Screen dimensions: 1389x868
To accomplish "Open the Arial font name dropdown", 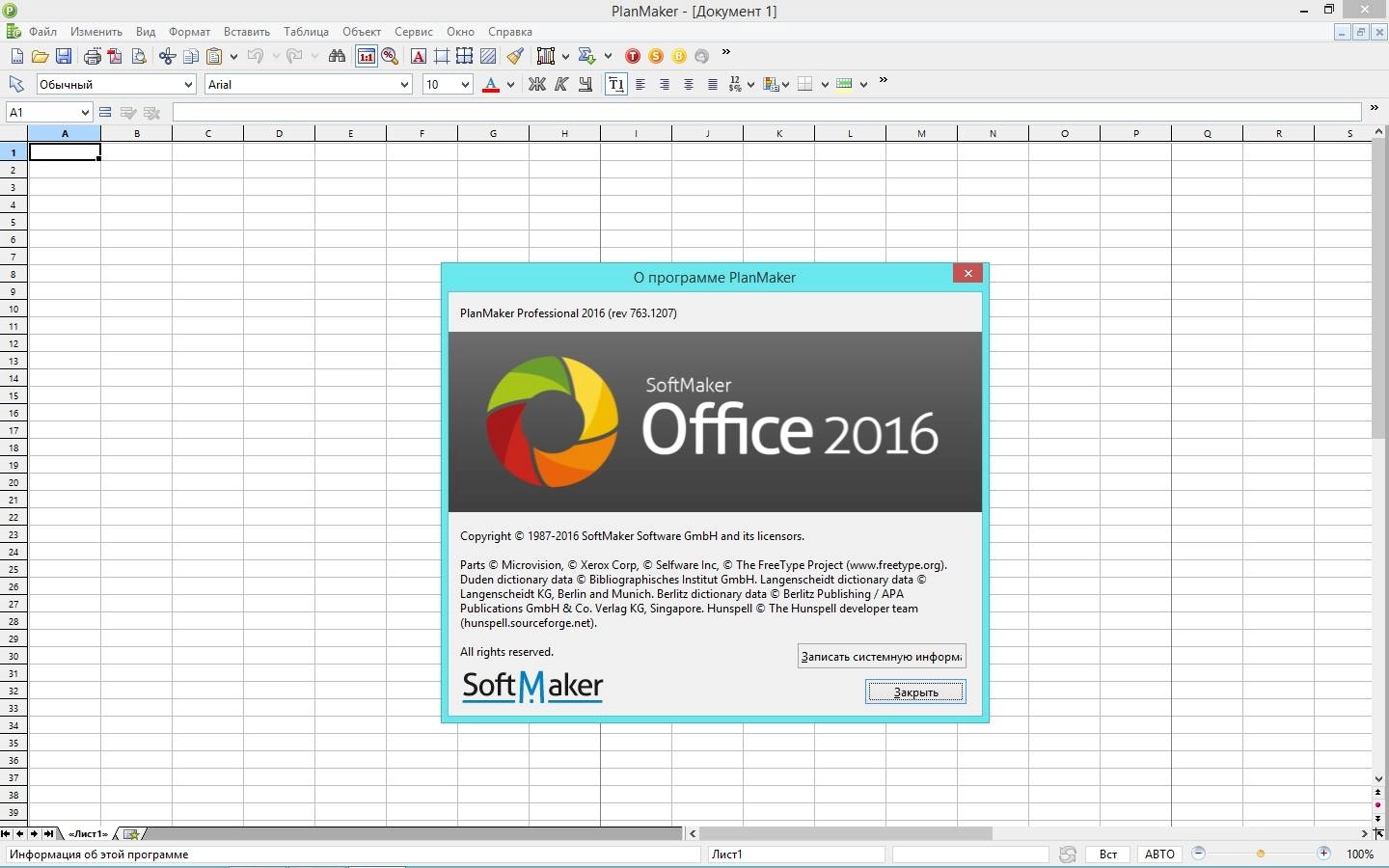I will (x=404, y=84).
